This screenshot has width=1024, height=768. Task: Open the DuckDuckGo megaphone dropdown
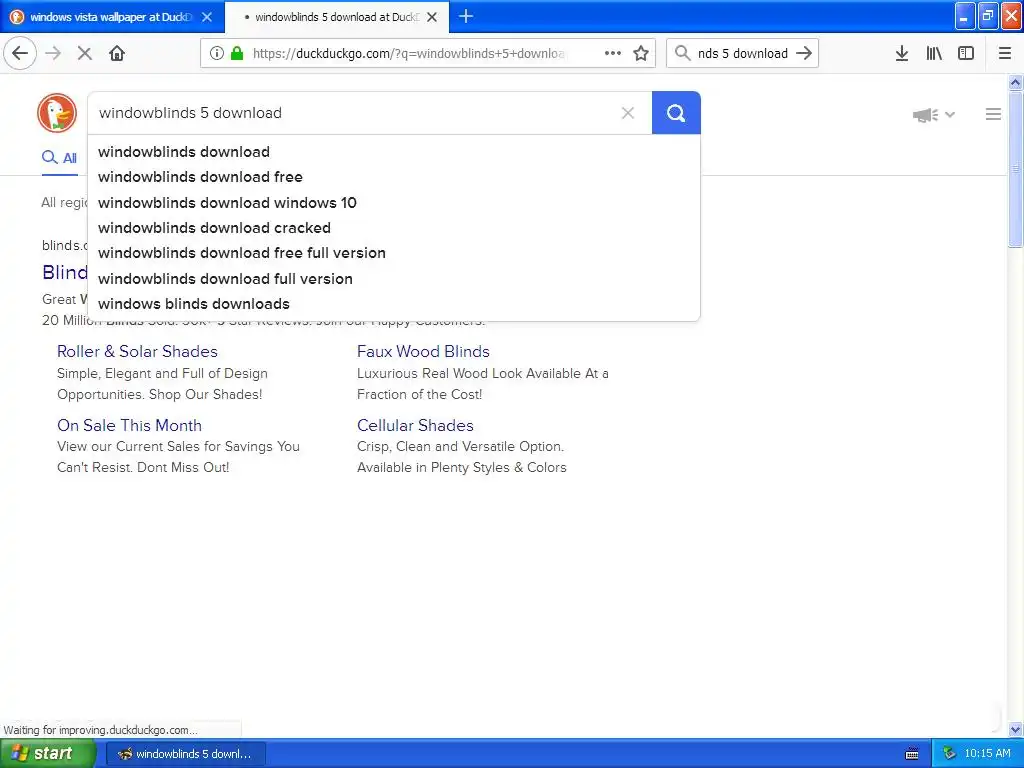click(x=934, y=115)
